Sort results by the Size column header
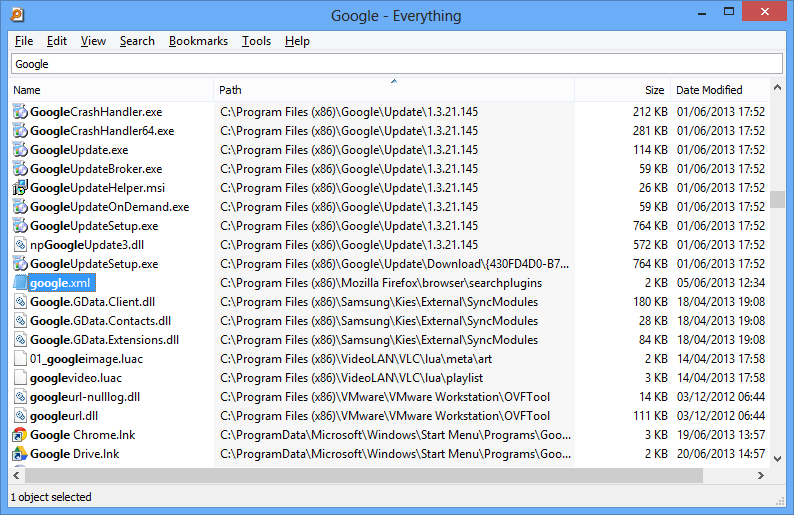This screenshot has height=515, width=794. tap(622, 90)
